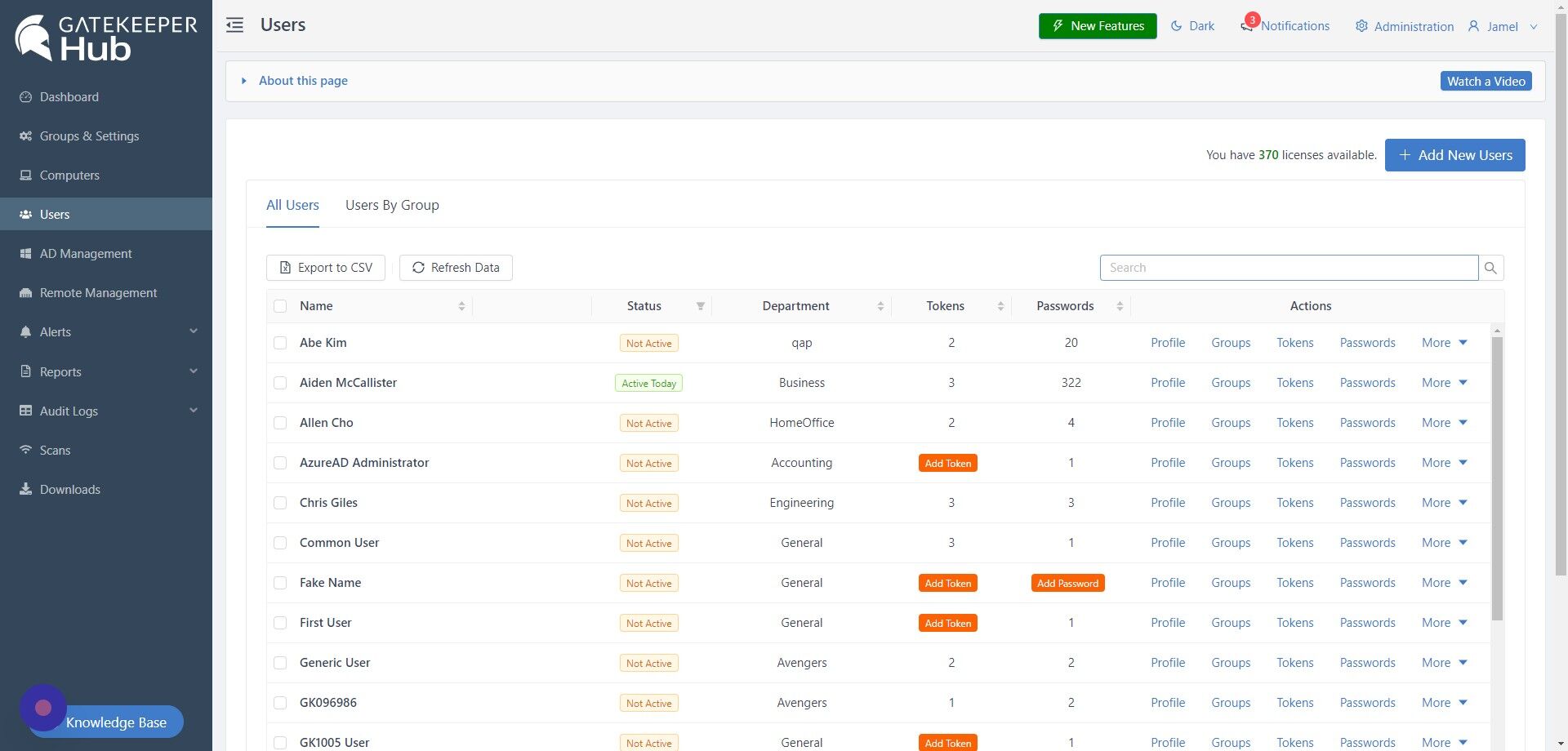The width and height of the screenshot is (1568, 751).
Task: Click Add New Users button
Action: (x=1454, y=155)
